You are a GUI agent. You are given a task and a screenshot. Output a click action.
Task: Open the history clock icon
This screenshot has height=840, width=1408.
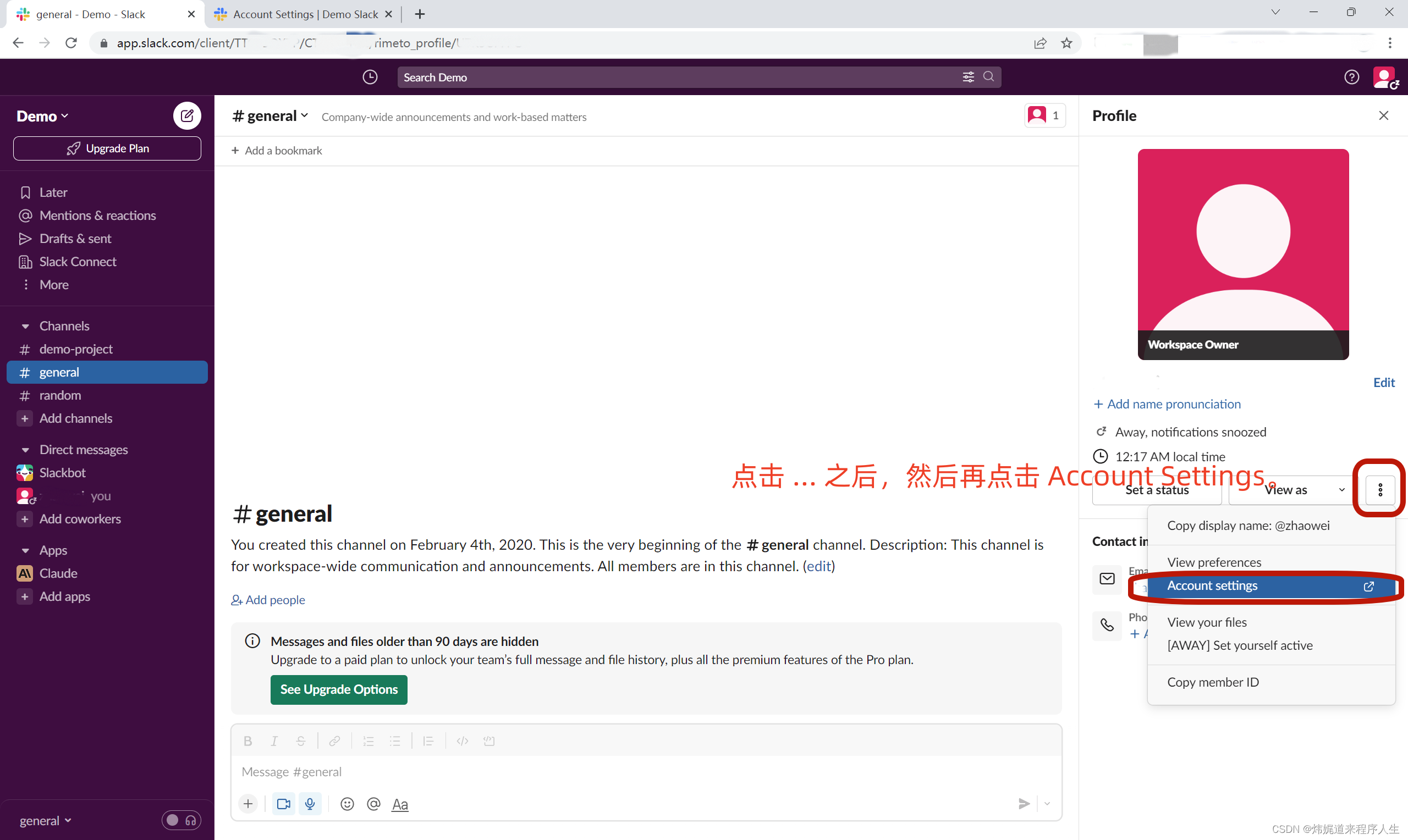pyautogui.click(x=370, y=77)
